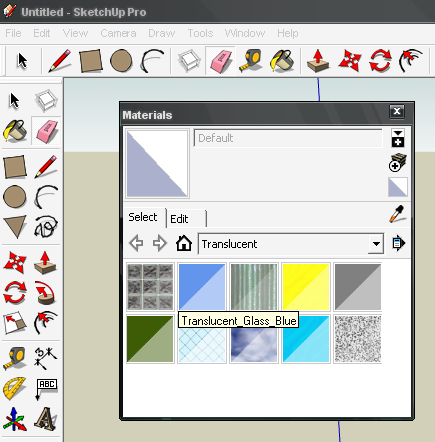This screenshot has width=435, height=442.
Task: Choose Circle tool in left tool palette
Action: (x=15, y=197)
